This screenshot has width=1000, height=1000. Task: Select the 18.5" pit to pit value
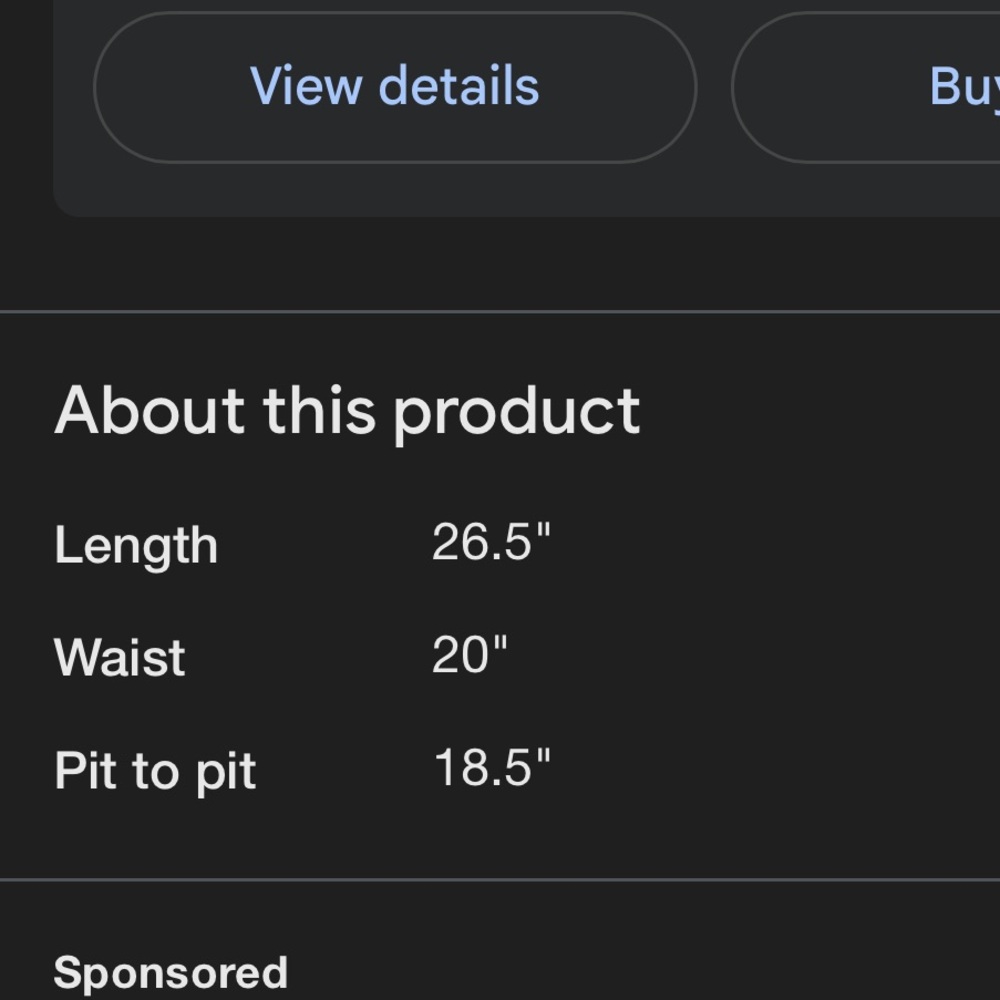492,767
